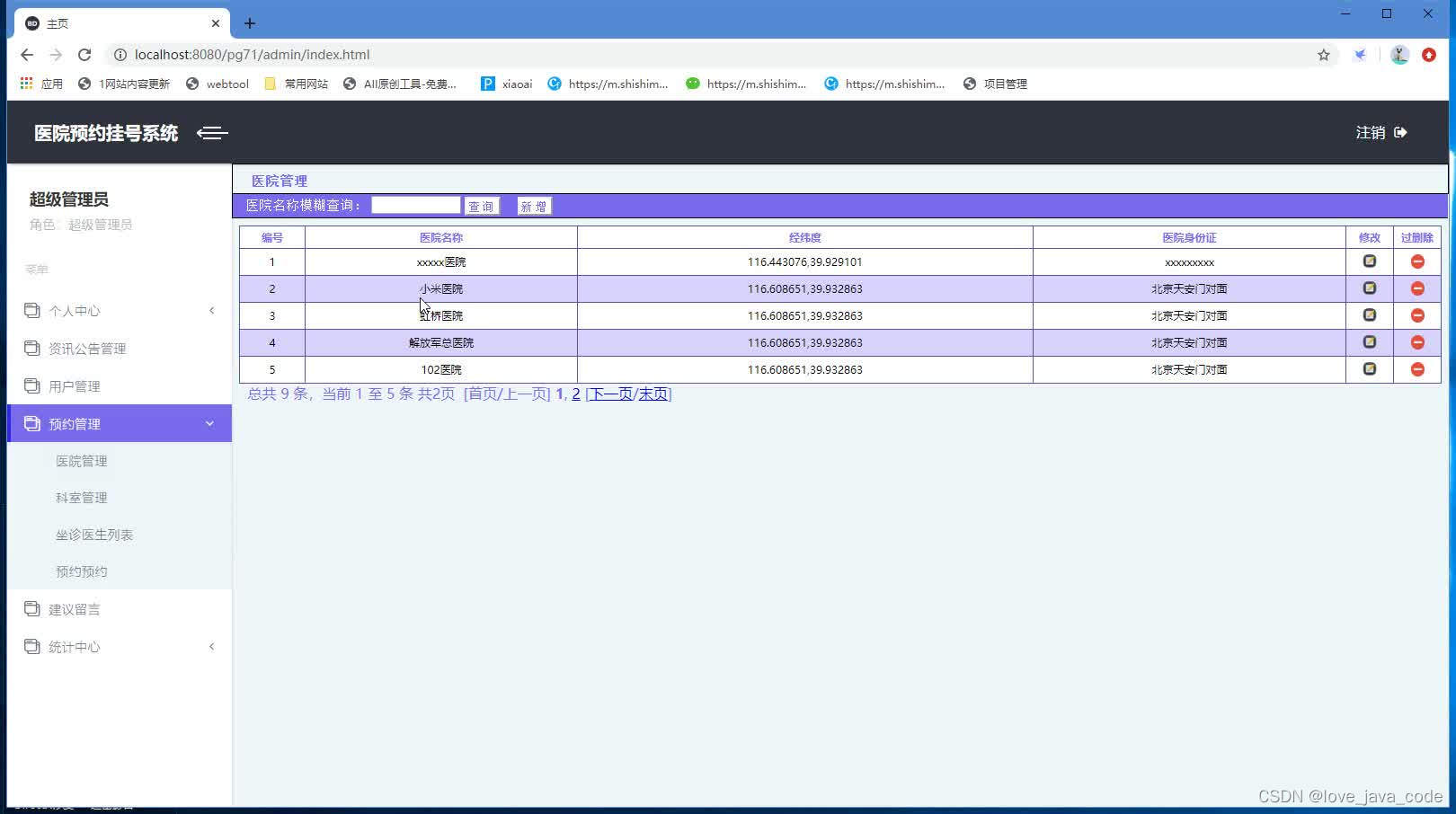Delete the 小米医院 row
1456x814 pixels.
[x=1417, y=288]
